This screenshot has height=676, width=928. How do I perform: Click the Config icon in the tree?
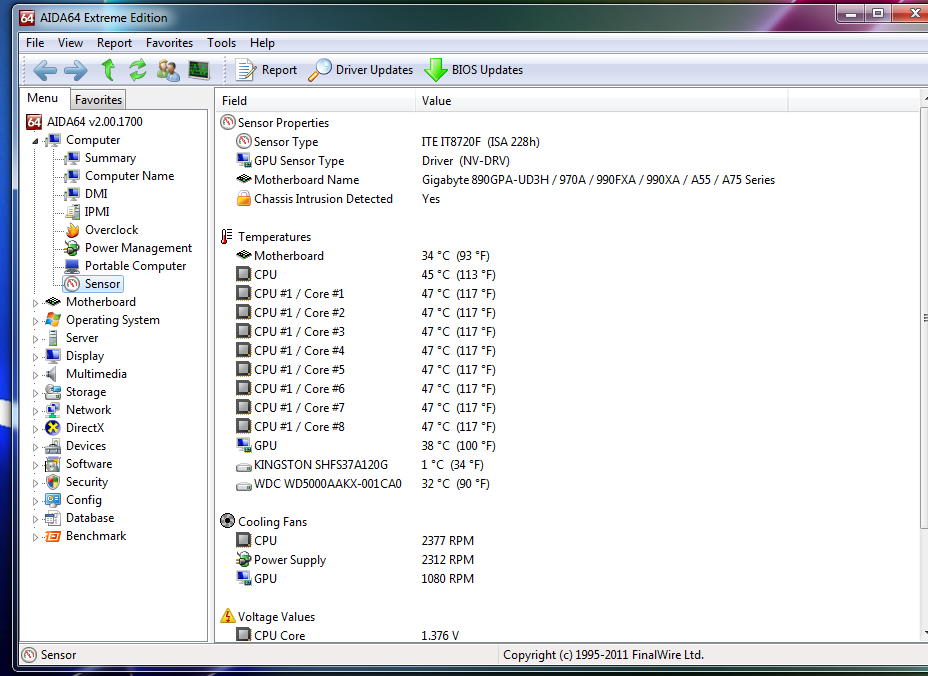tap(53, 500)
